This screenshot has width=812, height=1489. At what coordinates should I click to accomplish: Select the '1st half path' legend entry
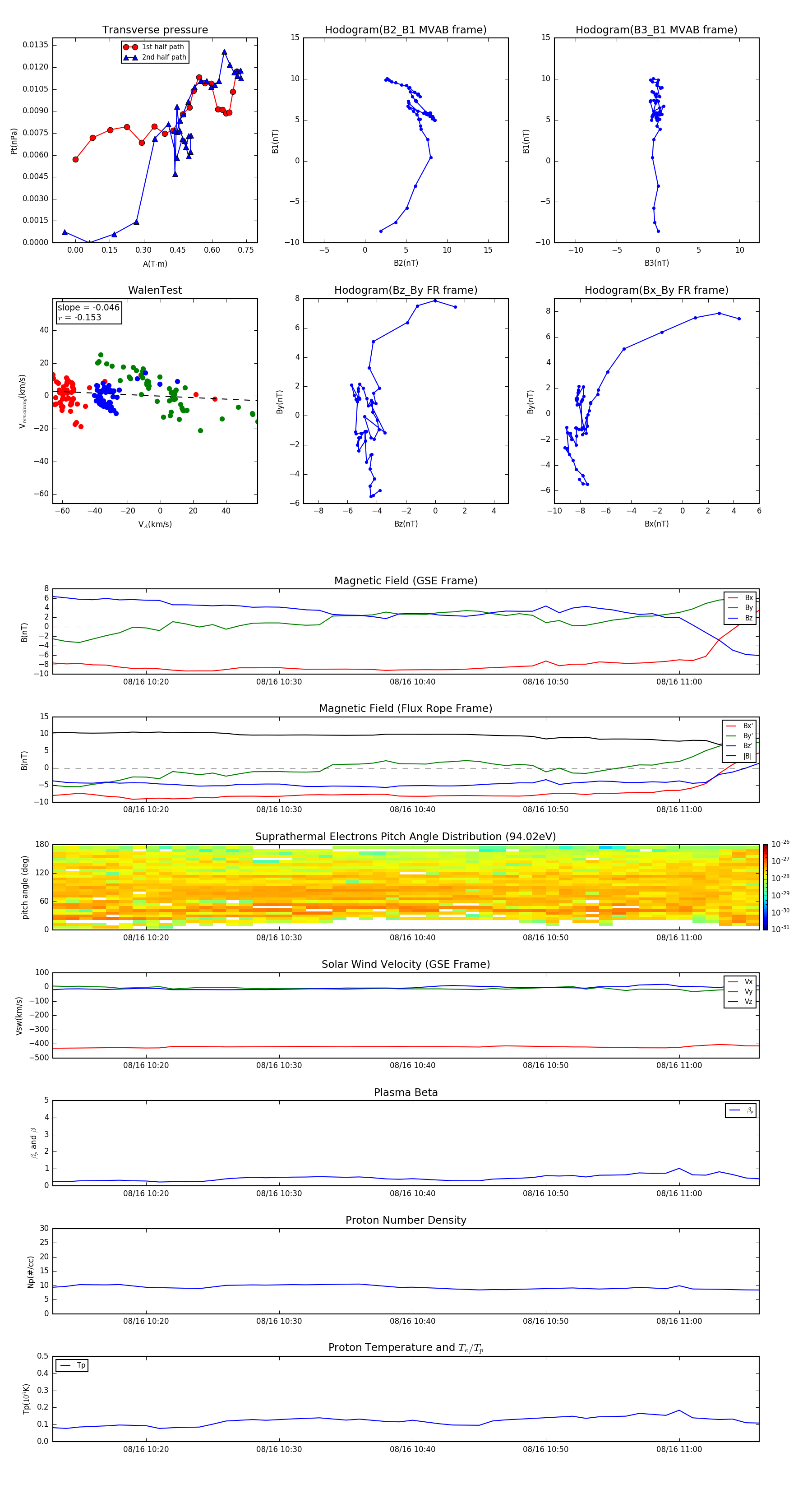[x=154, y=47]
